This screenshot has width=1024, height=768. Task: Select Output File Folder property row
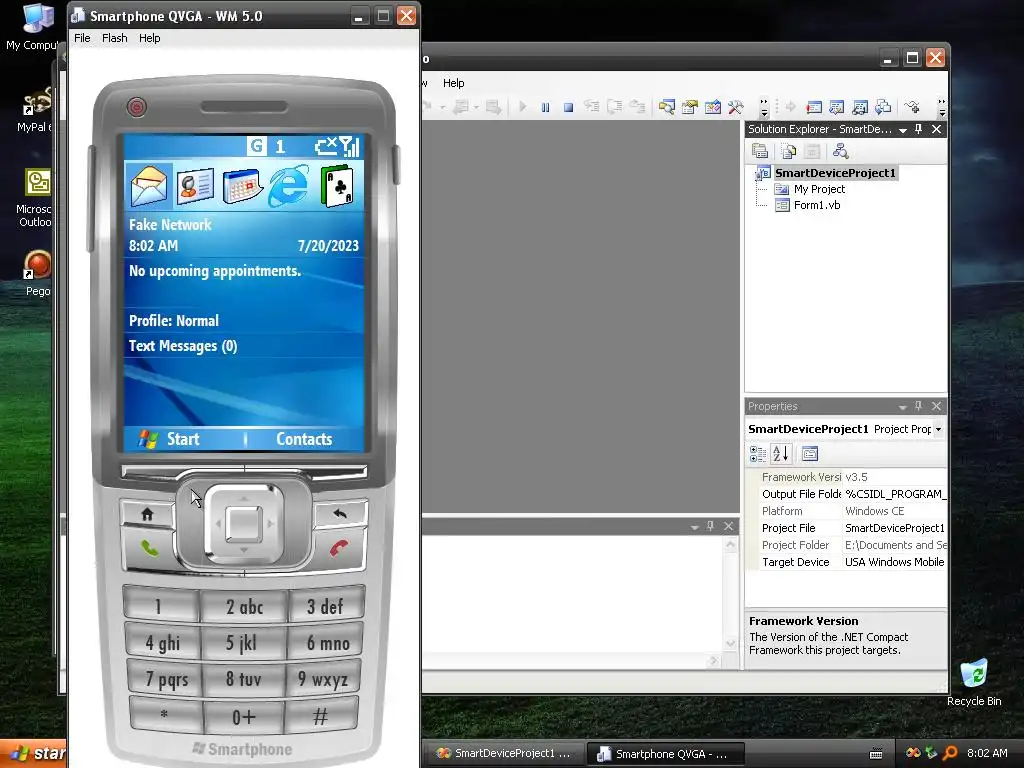(852, 494)
